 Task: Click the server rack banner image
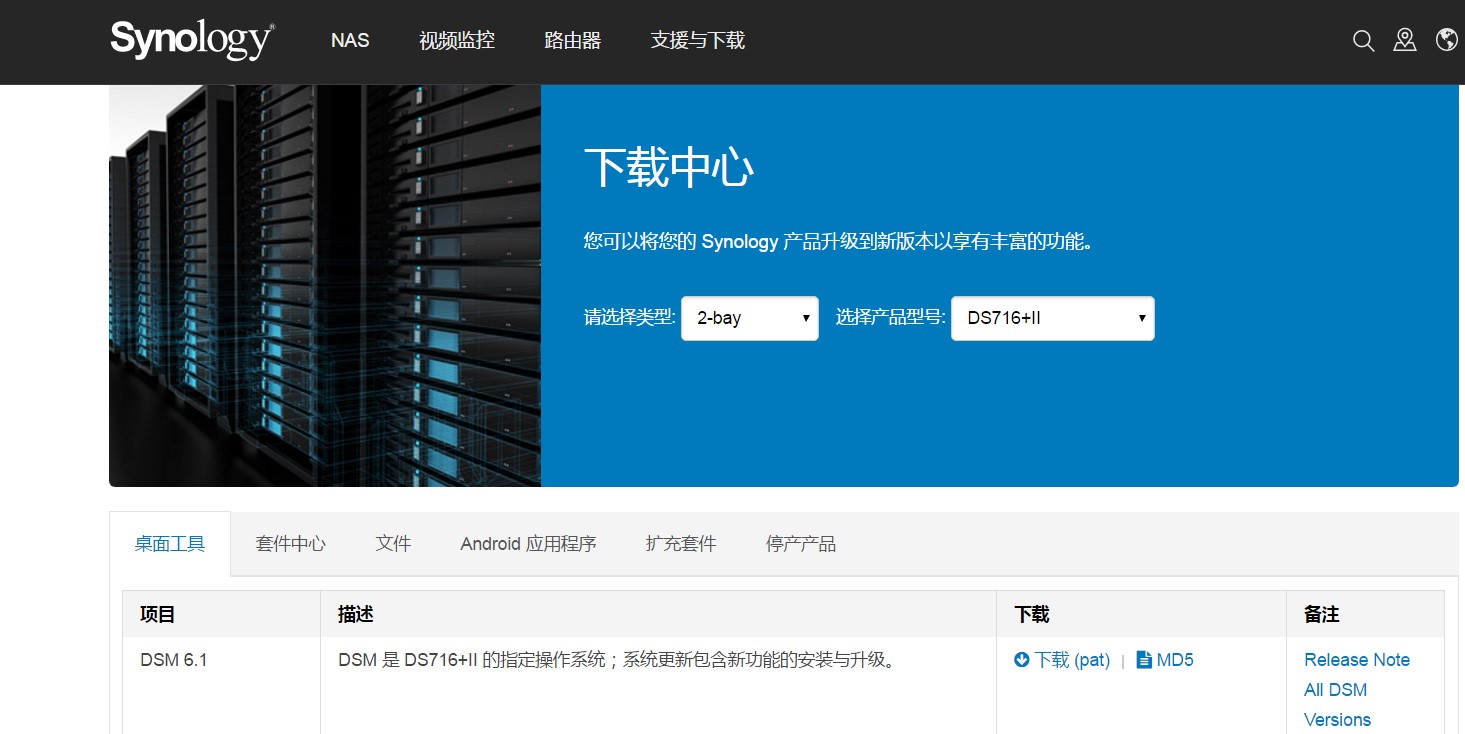325,286
